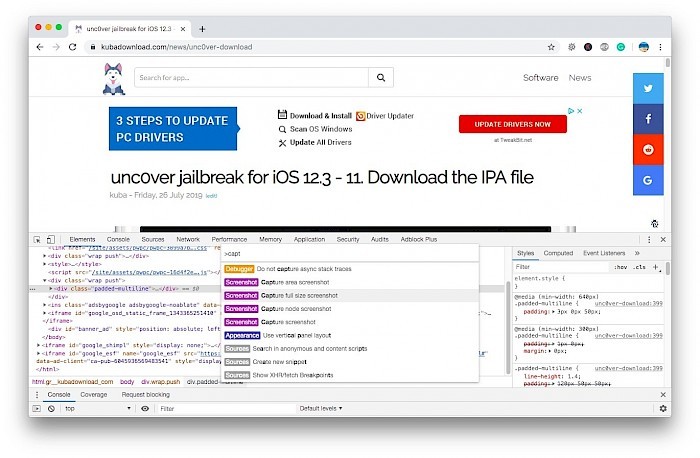Open the Network tab
The width and height of the screenshot is (700, 458).
coord(188,240)
